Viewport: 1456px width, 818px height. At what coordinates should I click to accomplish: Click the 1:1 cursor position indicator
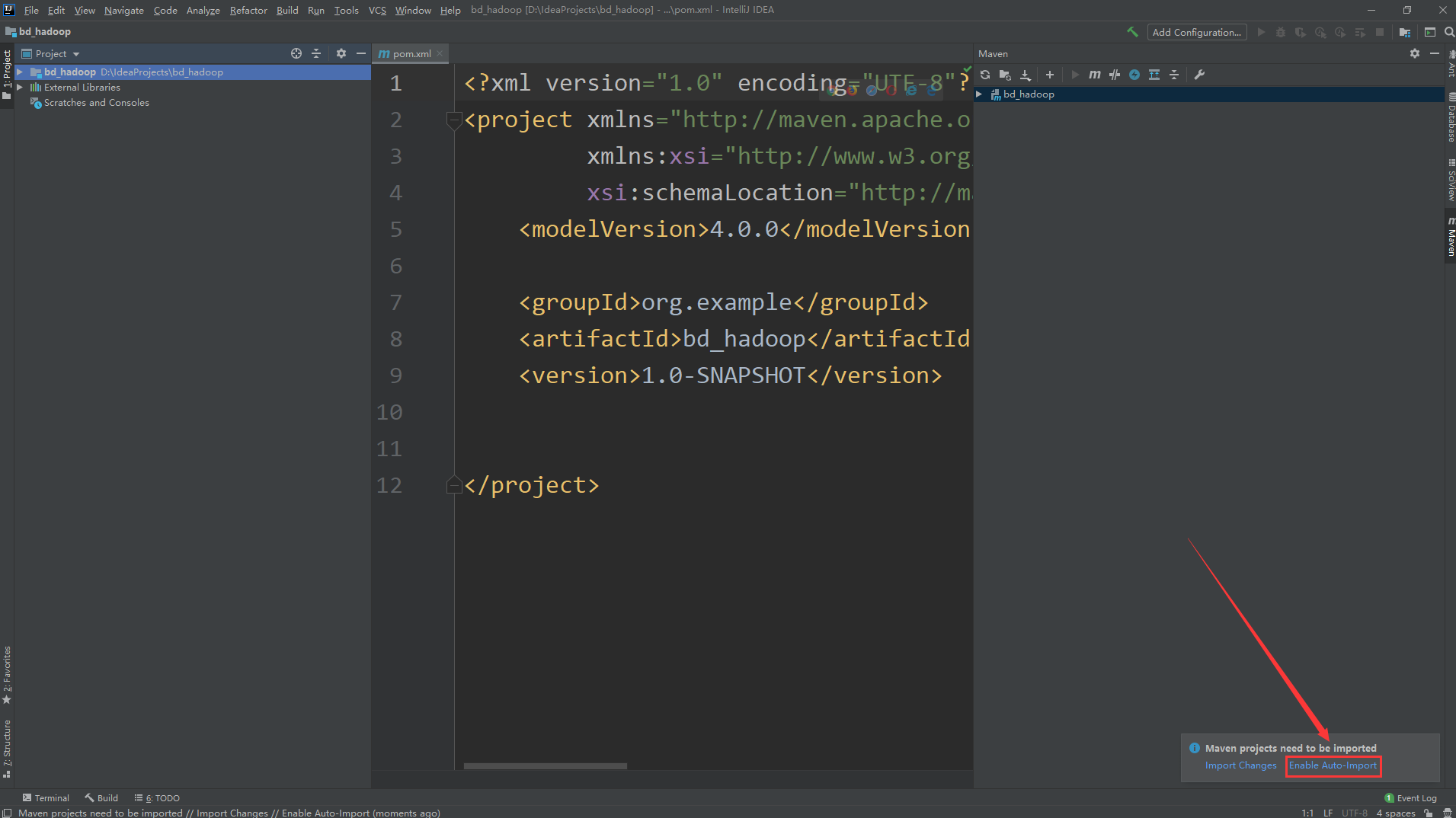[x=1307, y=813]
